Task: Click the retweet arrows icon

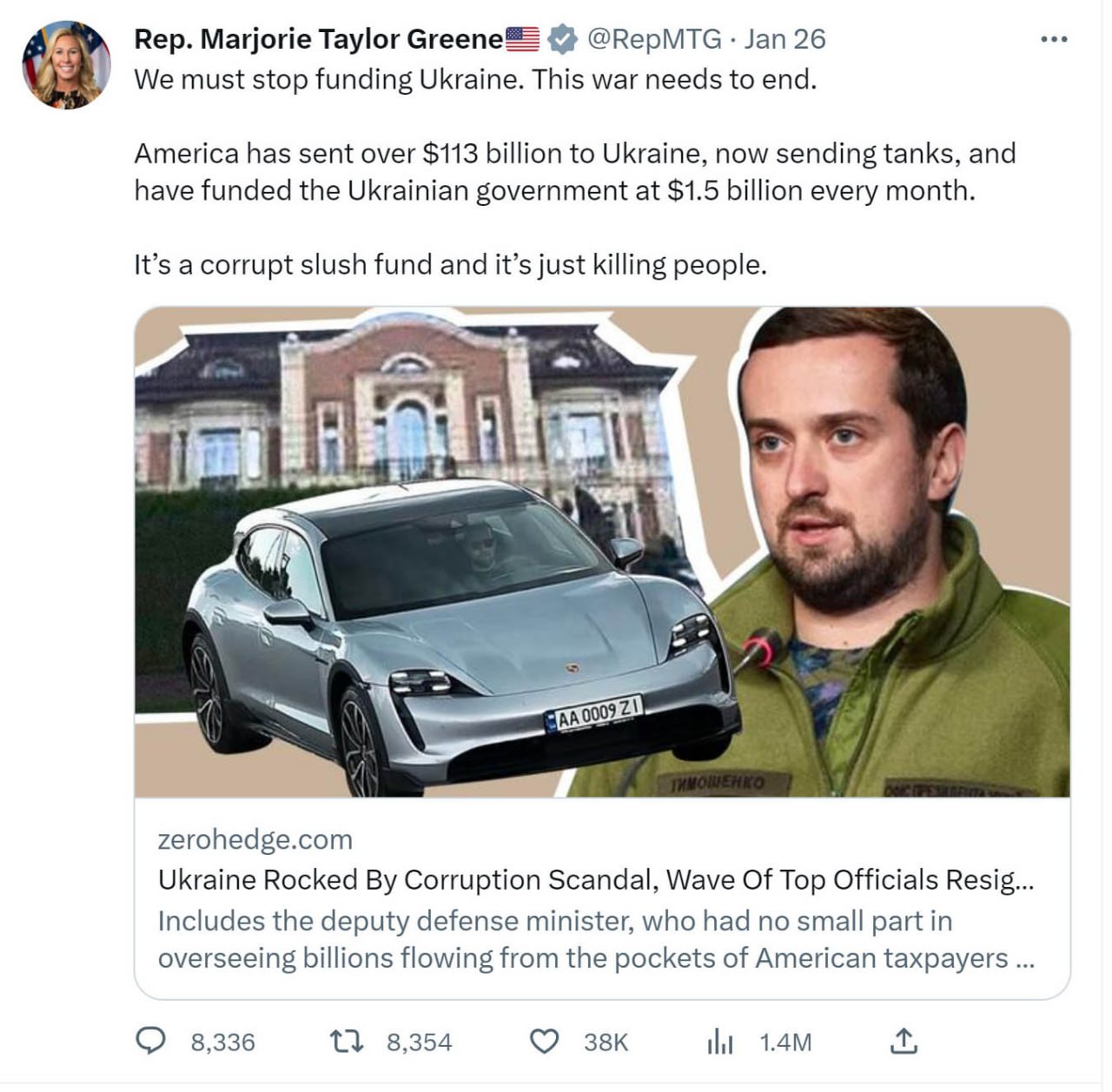Action: tap(347, 1041)
